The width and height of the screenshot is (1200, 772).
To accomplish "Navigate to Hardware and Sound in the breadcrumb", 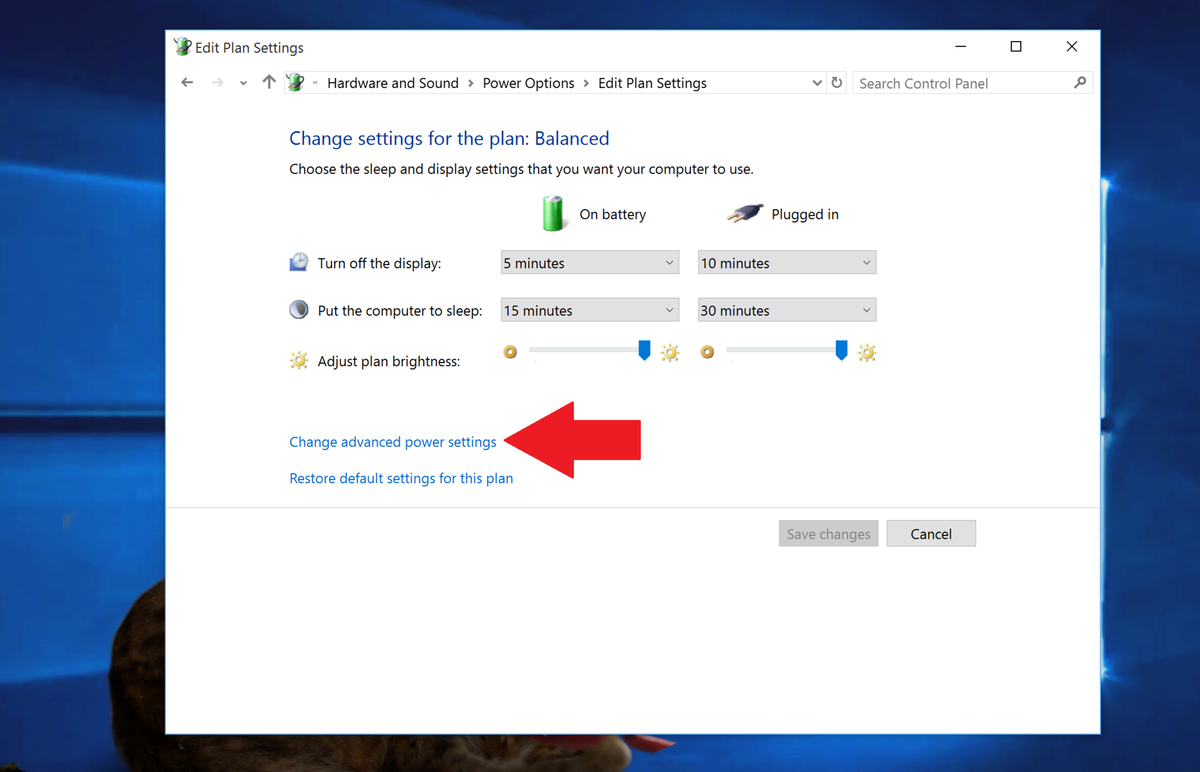I will pyautogui.click(x=393, y=83).
